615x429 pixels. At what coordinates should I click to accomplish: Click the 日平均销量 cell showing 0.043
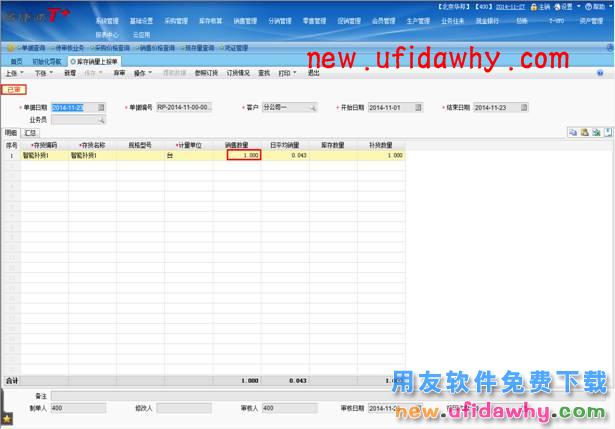click(285, 155)
